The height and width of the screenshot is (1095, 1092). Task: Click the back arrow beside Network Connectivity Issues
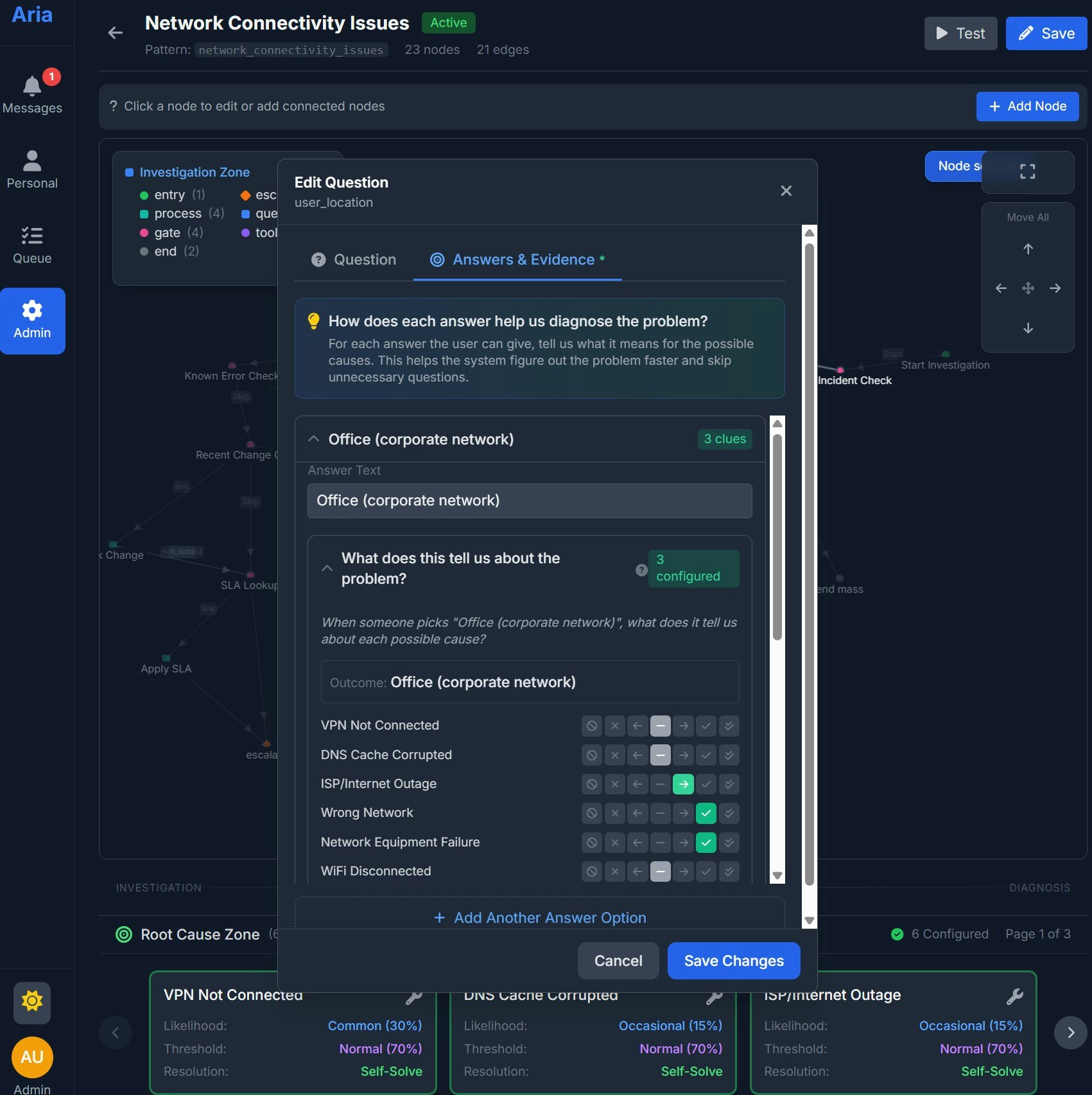tap(115, 33)
